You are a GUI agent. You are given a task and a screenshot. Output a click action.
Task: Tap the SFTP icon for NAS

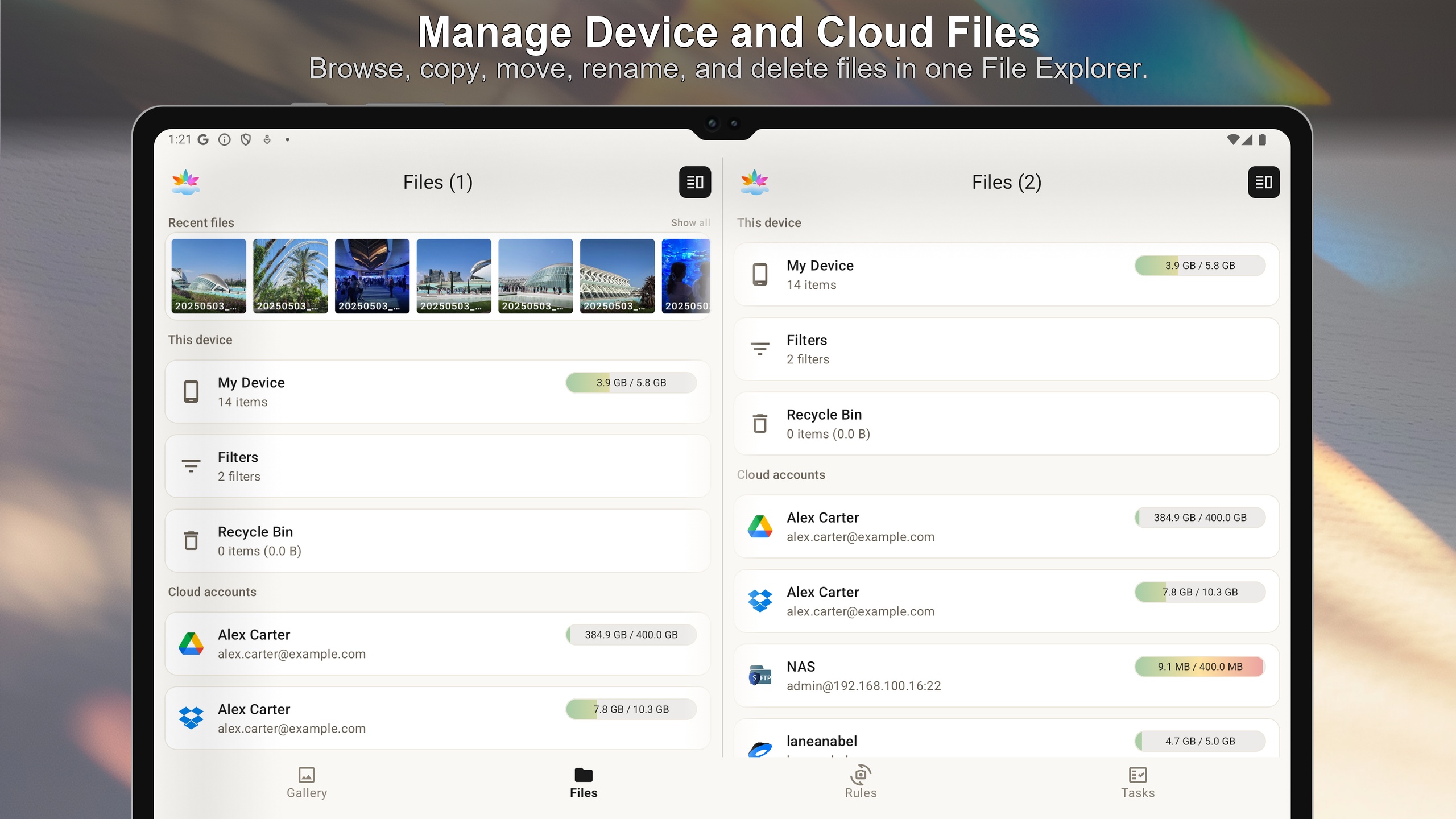pyautogui.click(x=760, y=676)
